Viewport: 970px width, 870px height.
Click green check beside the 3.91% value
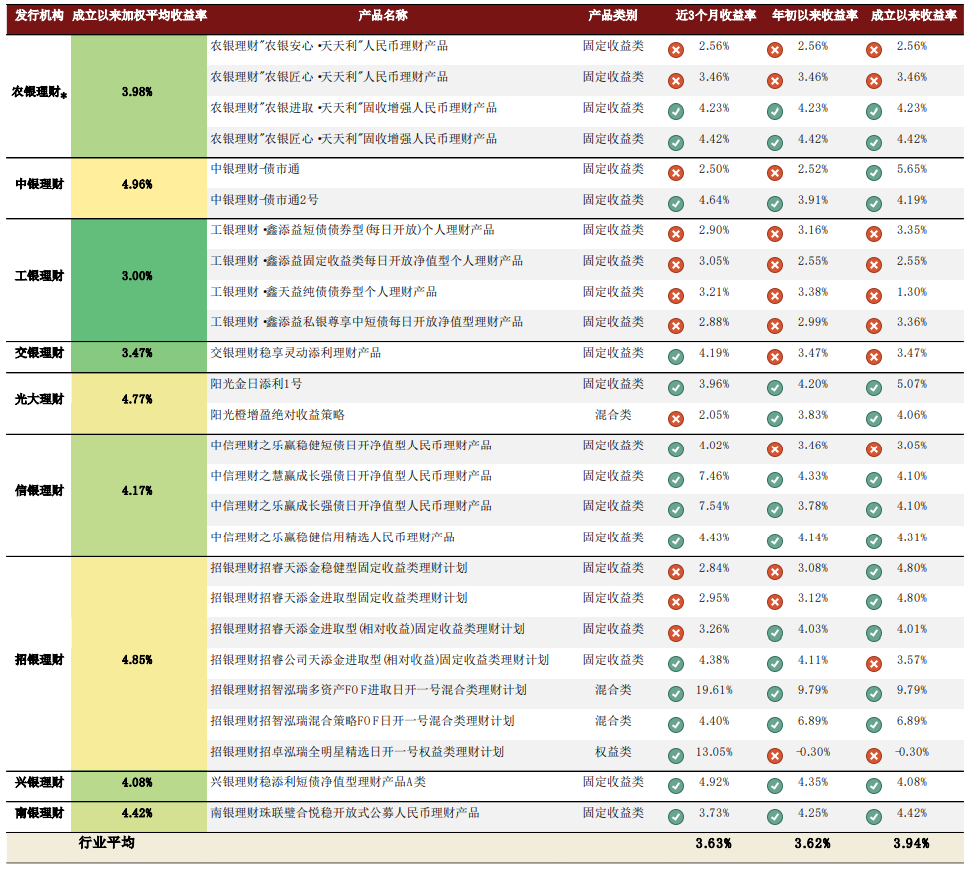point(775,204)
